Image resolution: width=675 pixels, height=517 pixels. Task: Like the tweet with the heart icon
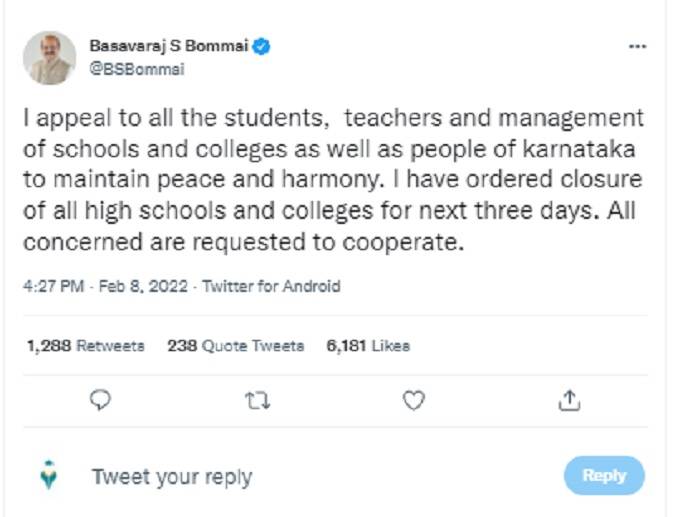[x=413, y=400]
